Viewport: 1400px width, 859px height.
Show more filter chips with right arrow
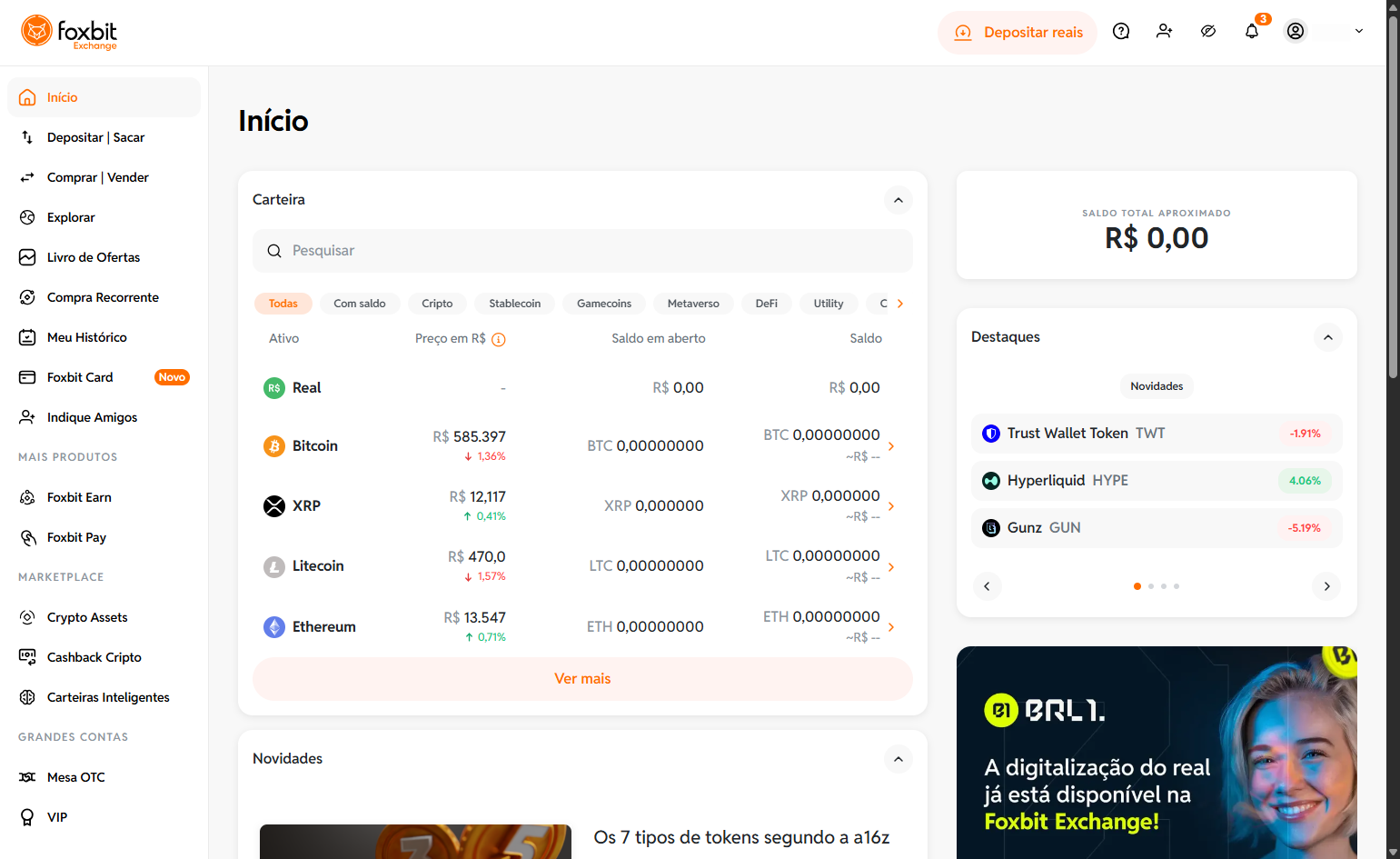click(900, 304)
